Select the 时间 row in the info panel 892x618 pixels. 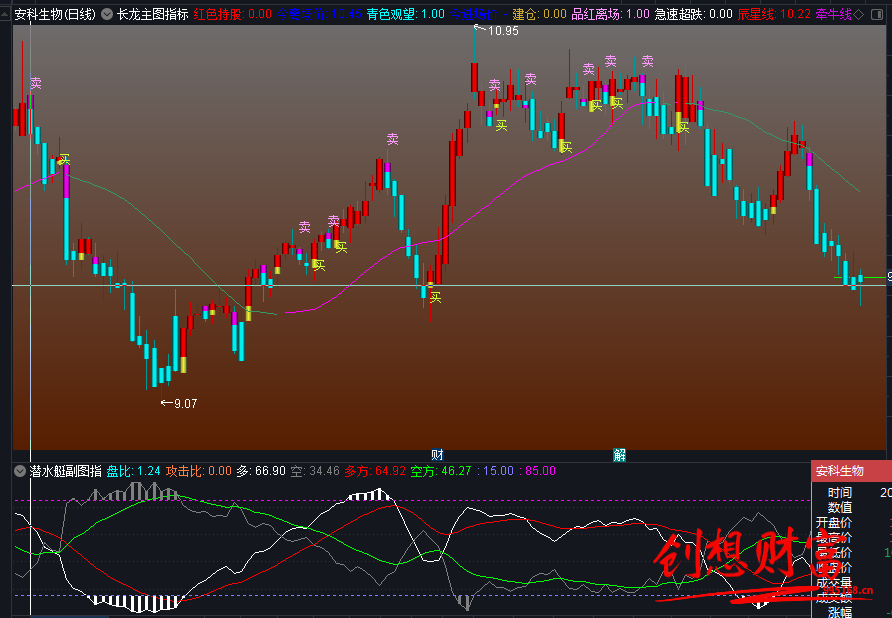(852, 493)
